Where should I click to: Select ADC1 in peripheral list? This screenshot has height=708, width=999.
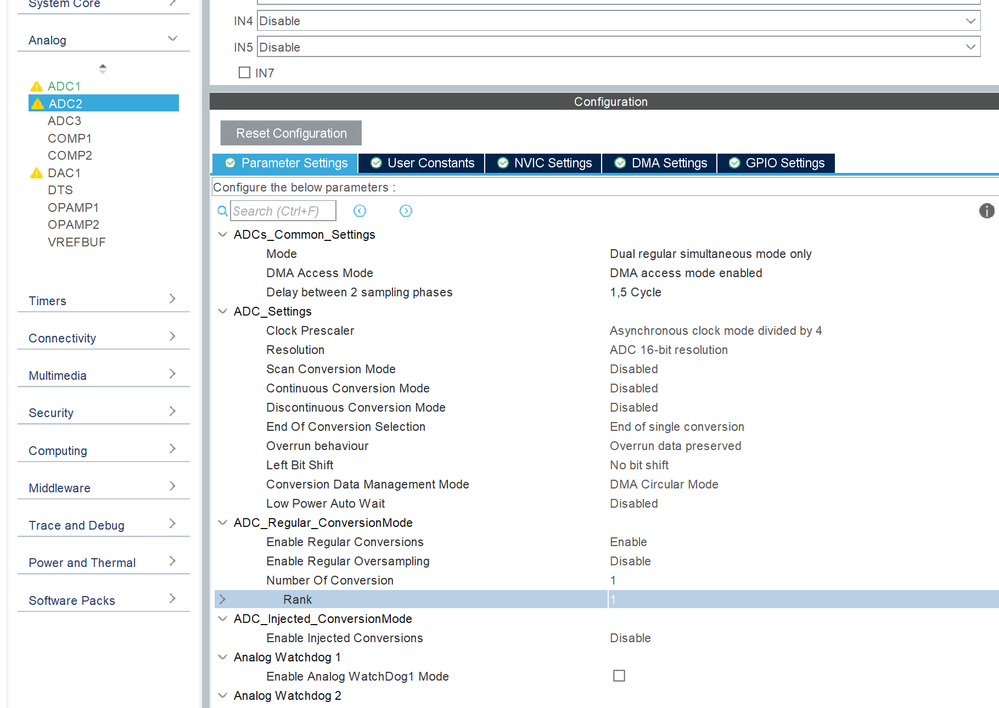(x=64, y=86)
